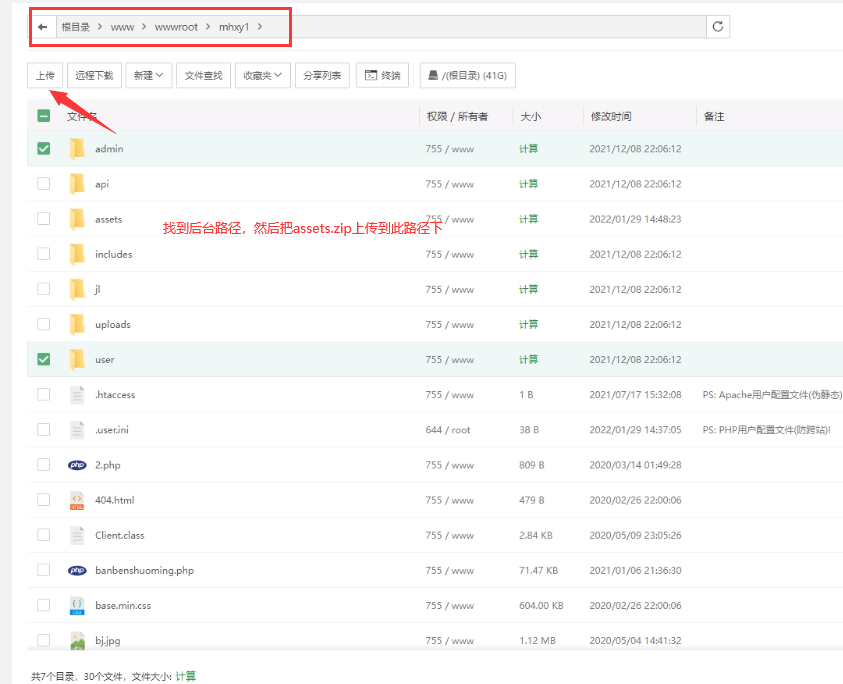Check the .htaccess file checkbox
This screenshot has height=684, width=843.
click(x=44, y=394)
